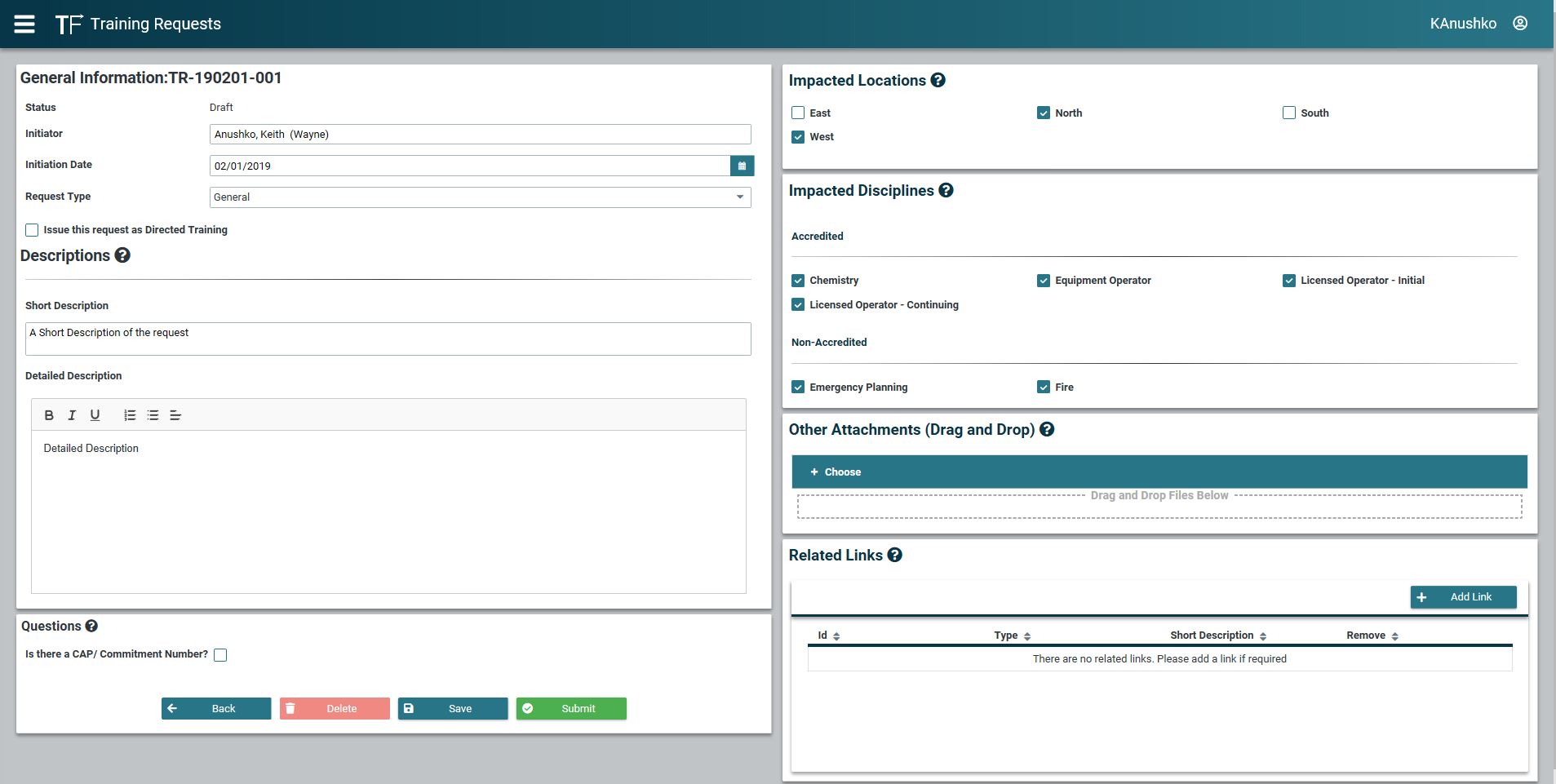Insert a numbered list in editor
Image resolution: width=1556 pixels, height=784 pixels.
pyautogui.click(x=130, y=415)
